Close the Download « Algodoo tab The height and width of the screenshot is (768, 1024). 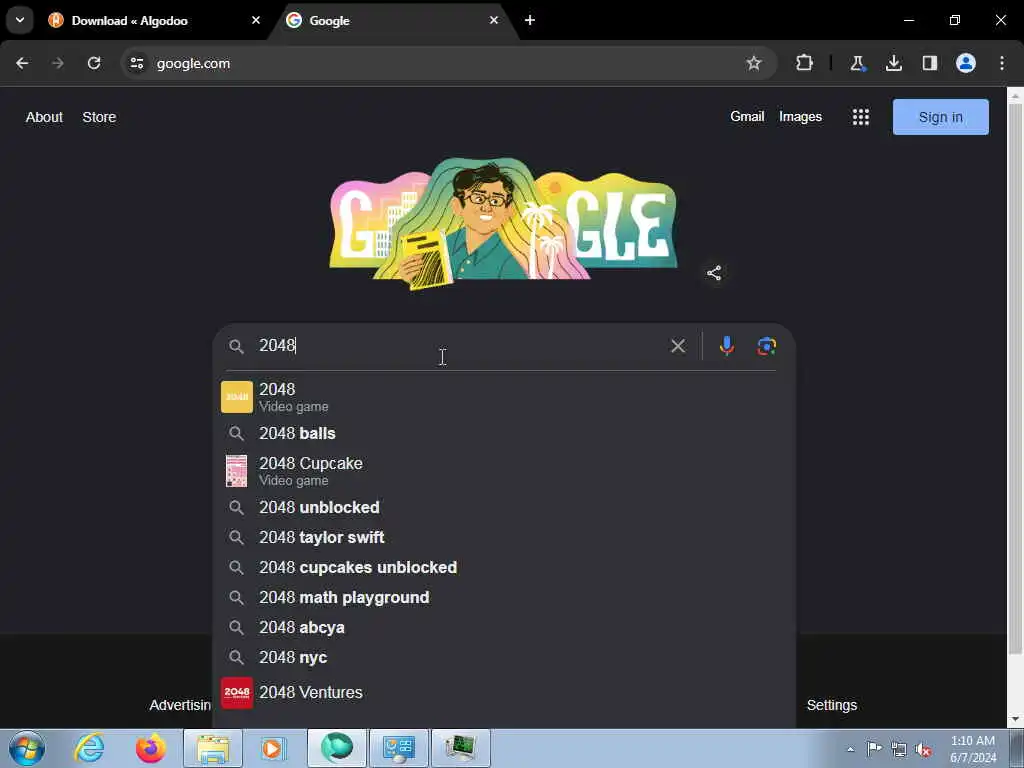pos(256,20)
